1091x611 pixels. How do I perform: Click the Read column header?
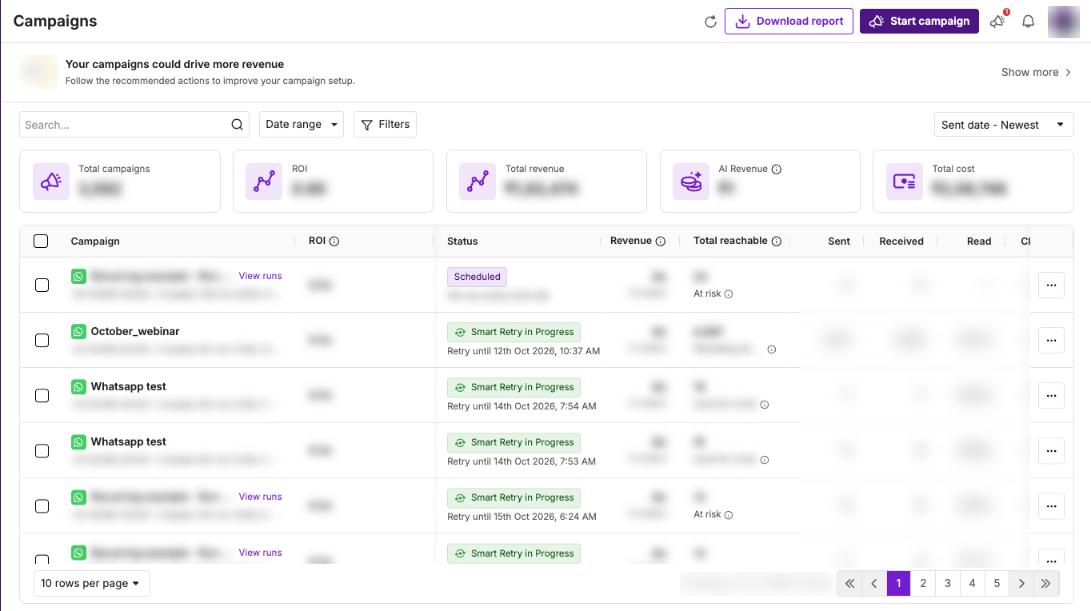[x=979, y=241]
